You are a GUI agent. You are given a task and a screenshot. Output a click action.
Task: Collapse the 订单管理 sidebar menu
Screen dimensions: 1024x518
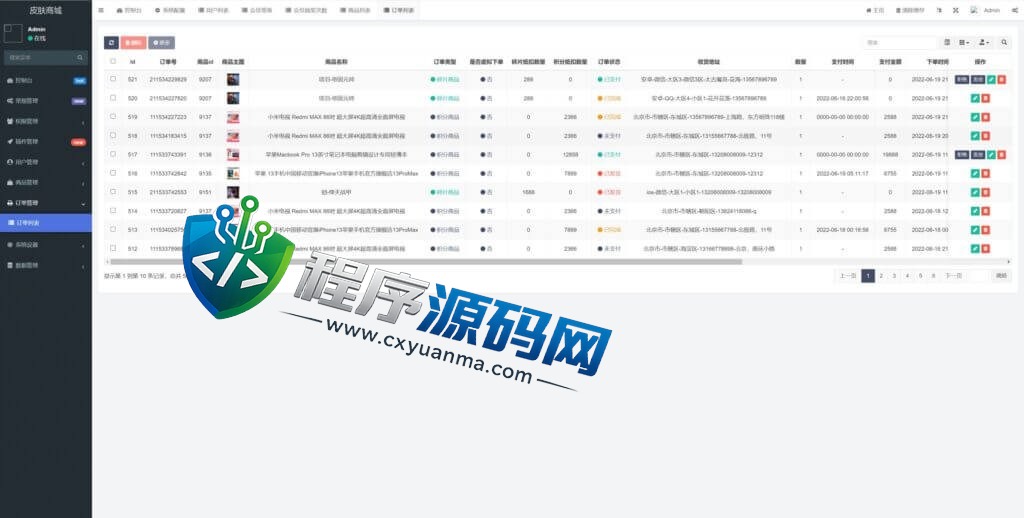pos(46,202)
